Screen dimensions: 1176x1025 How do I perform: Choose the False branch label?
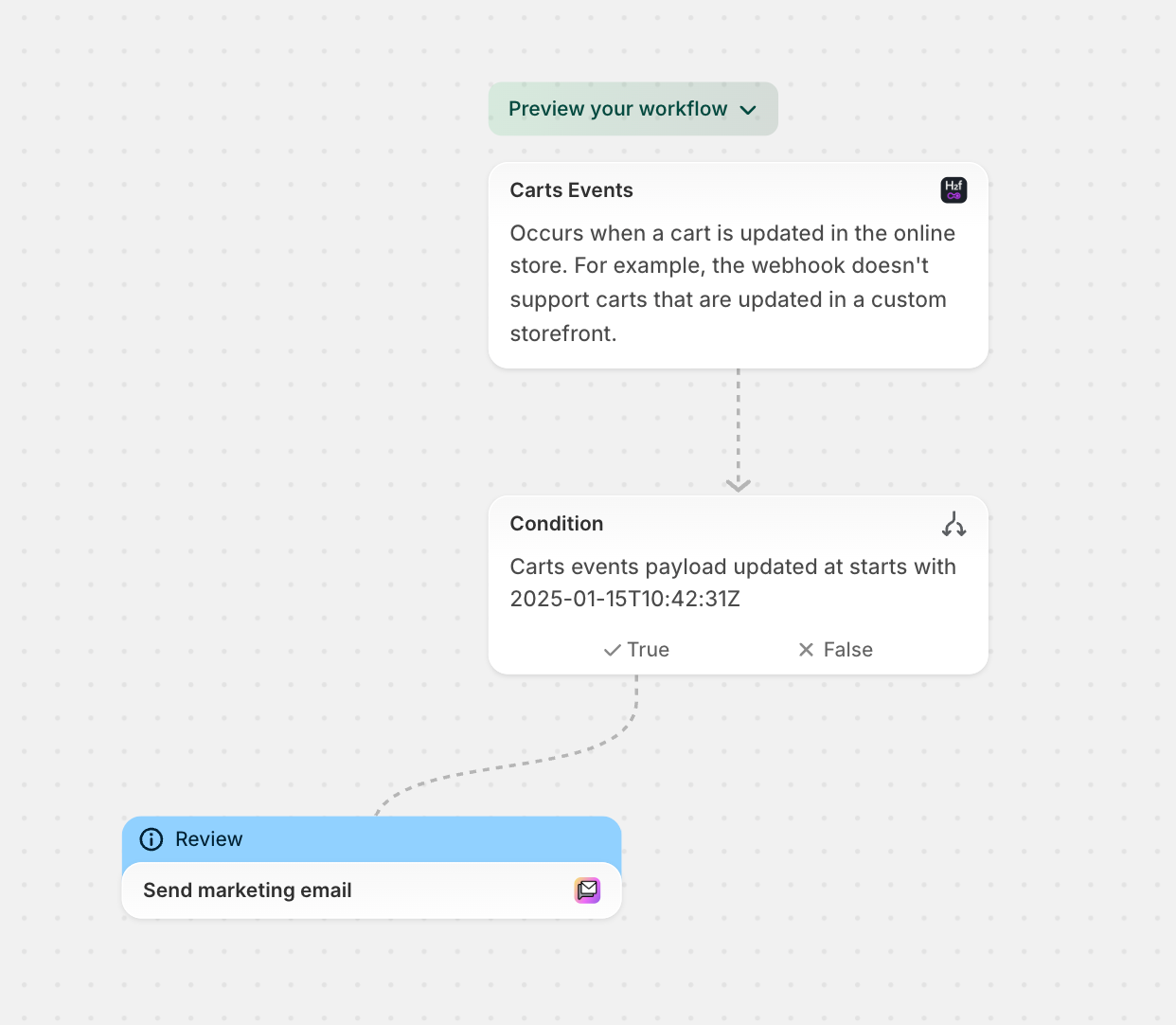(x=848, y=650)
